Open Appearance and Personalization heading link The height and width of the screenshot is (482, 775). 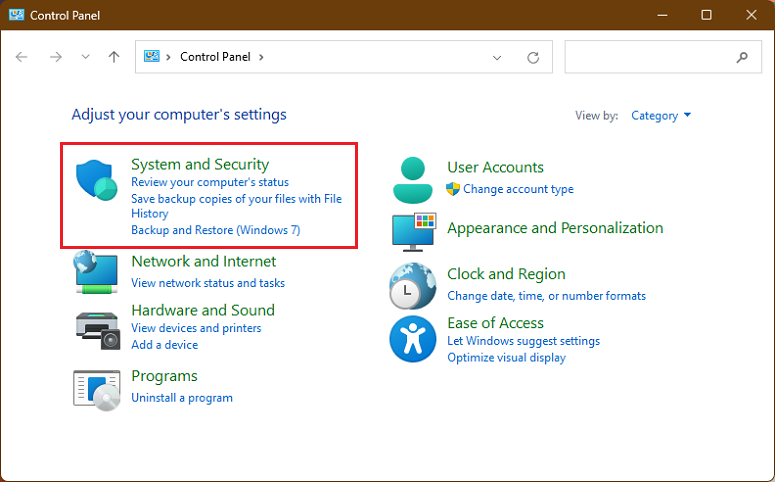(555, 228)
